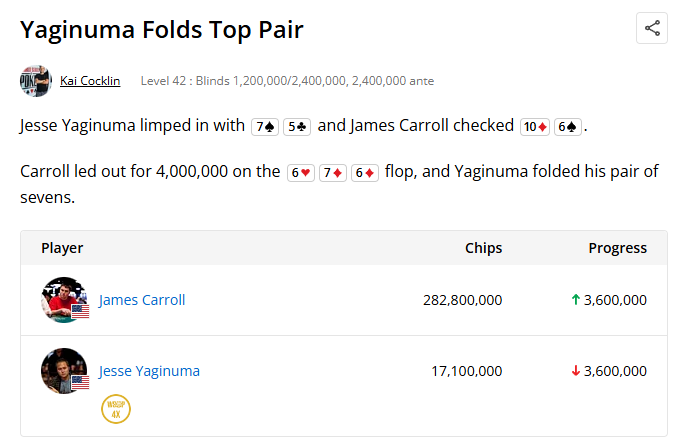Click the red down arrow for Yaginuma

click(x=576, y=371)
